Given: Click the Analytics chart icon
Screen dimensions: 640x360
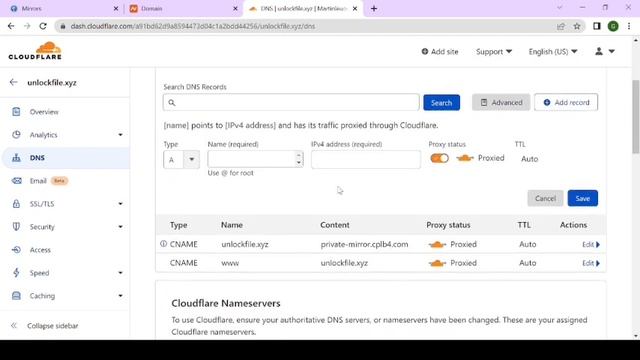Looking at the screenshot, I should pyautogui.click(x=16, y=135).
